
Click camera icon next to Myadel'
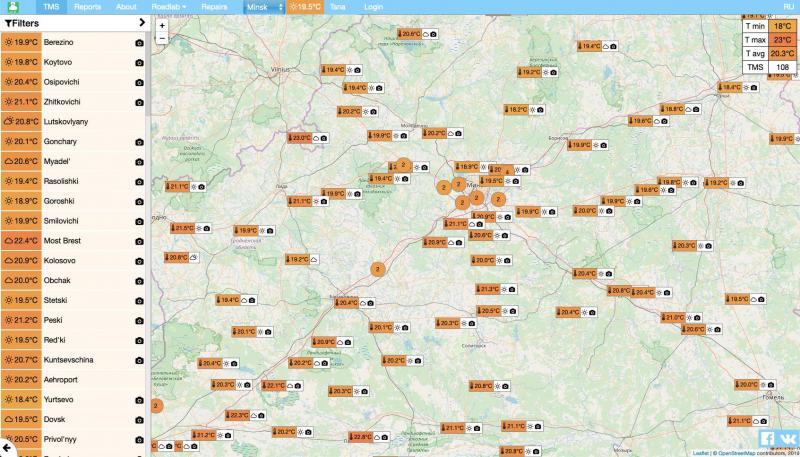pos(139,161)
